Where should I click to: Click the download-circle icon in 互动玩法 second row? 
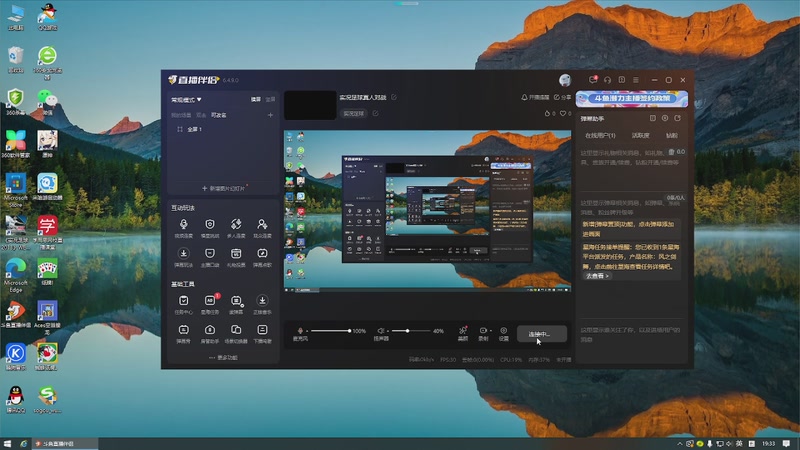[183, 254]
